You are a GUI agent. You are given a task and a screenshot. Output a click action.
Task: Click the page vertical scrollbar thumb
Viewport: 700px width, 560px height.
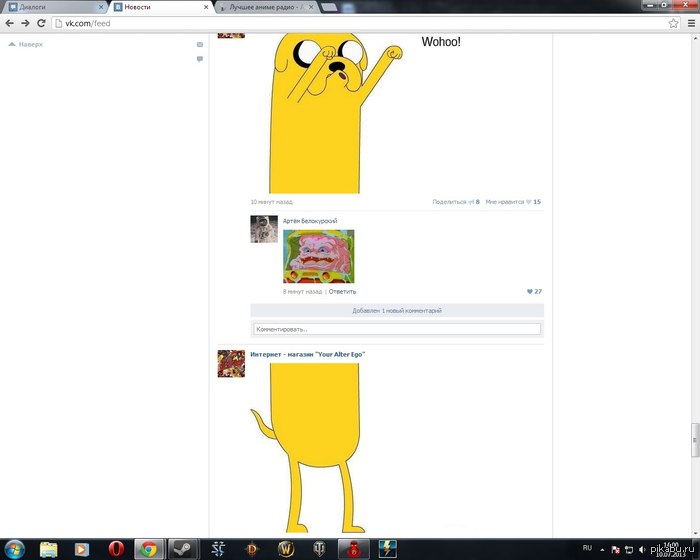[x=695, y=440]
